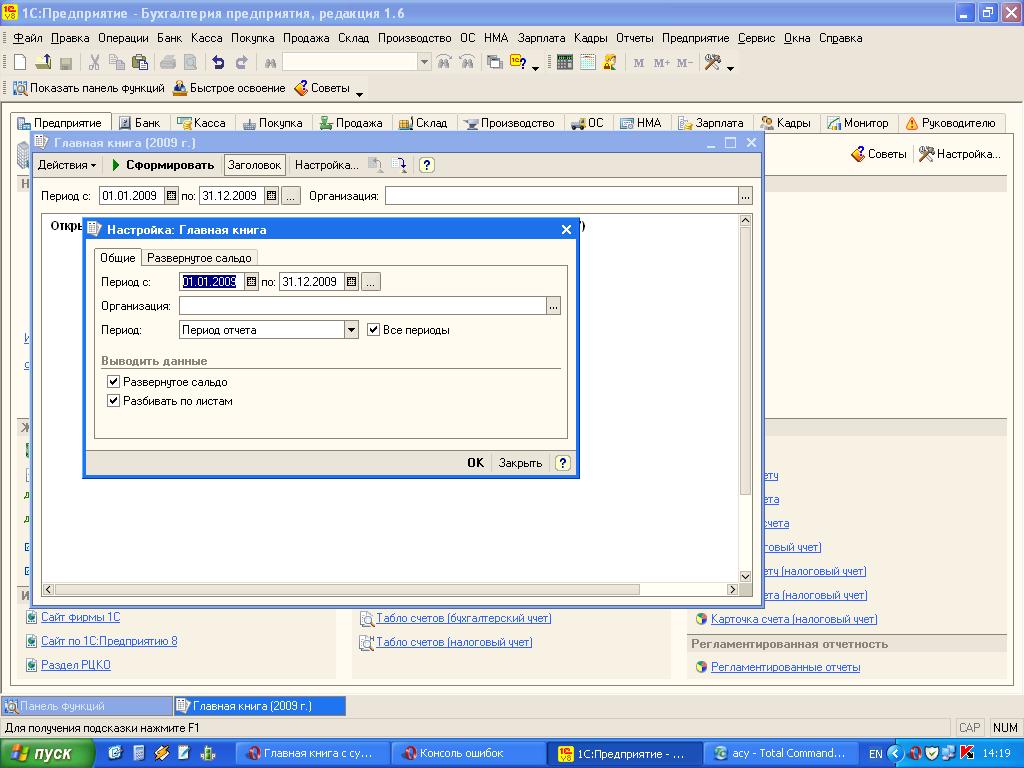This screenshot has width=1024, height=768.
Task: Click the Print preview icon
Action: point(190,63)
